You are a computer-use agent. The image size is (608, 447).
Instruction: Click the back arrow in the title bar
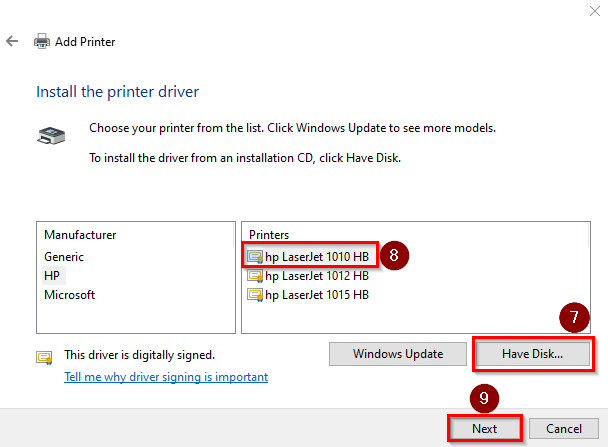tap(12, 42)
